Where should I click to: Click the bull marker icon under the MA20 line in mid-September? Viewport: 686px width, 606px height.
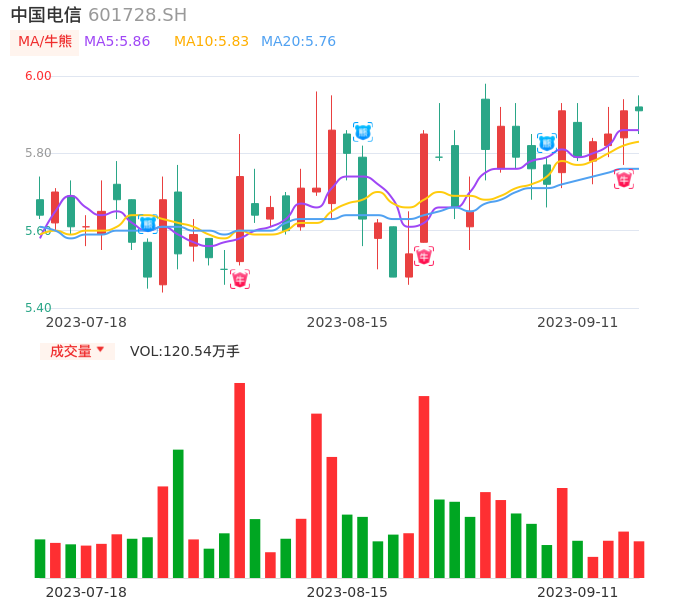[x=624, y=179]
